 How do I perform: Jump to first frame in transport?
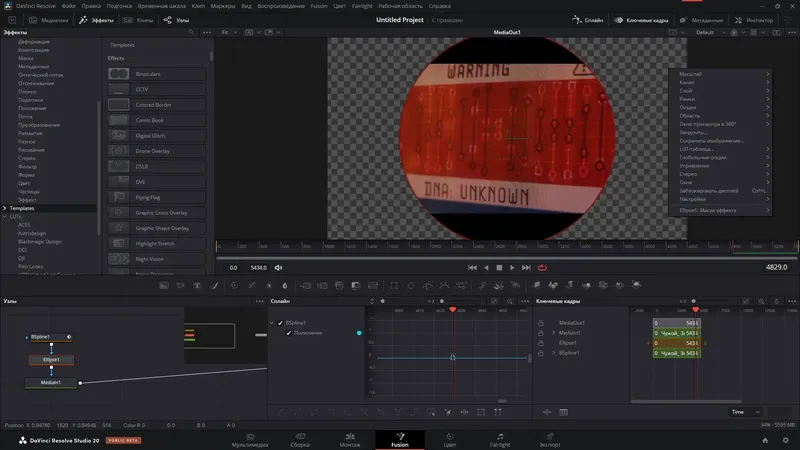(473, 267)
